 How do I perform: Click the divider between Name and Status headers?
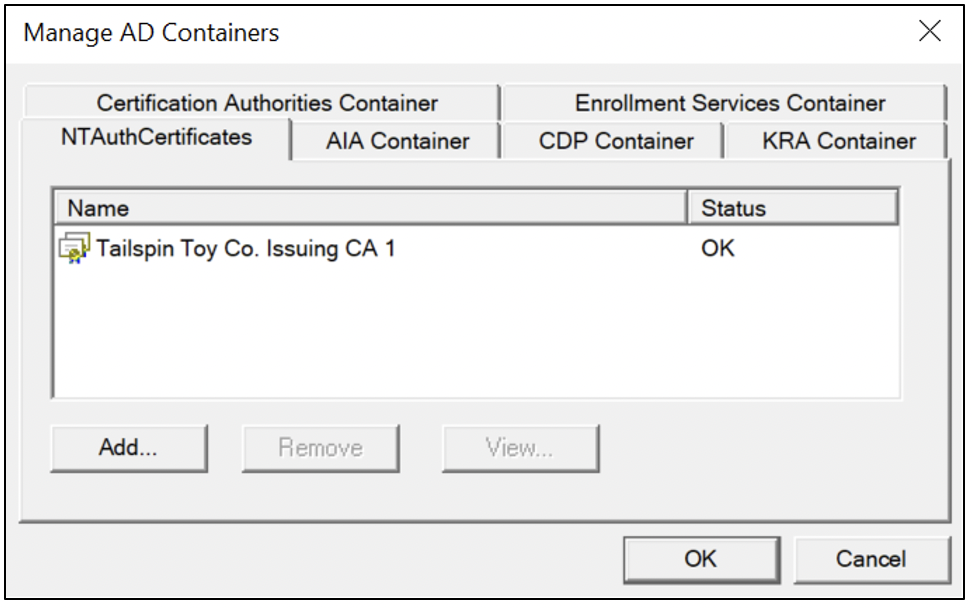tap(688, 208)
